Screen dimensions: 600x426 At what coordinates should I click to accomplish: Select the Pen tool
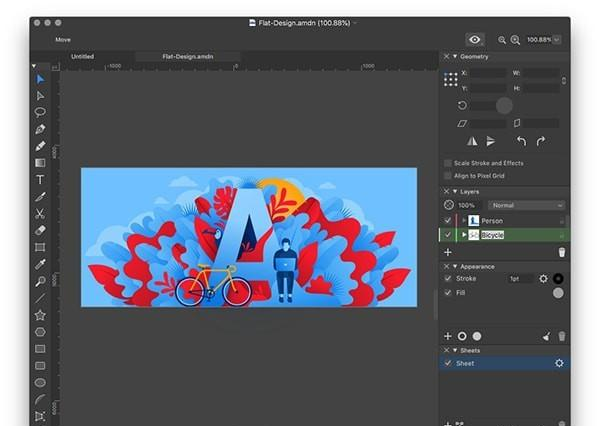(40, 129)
